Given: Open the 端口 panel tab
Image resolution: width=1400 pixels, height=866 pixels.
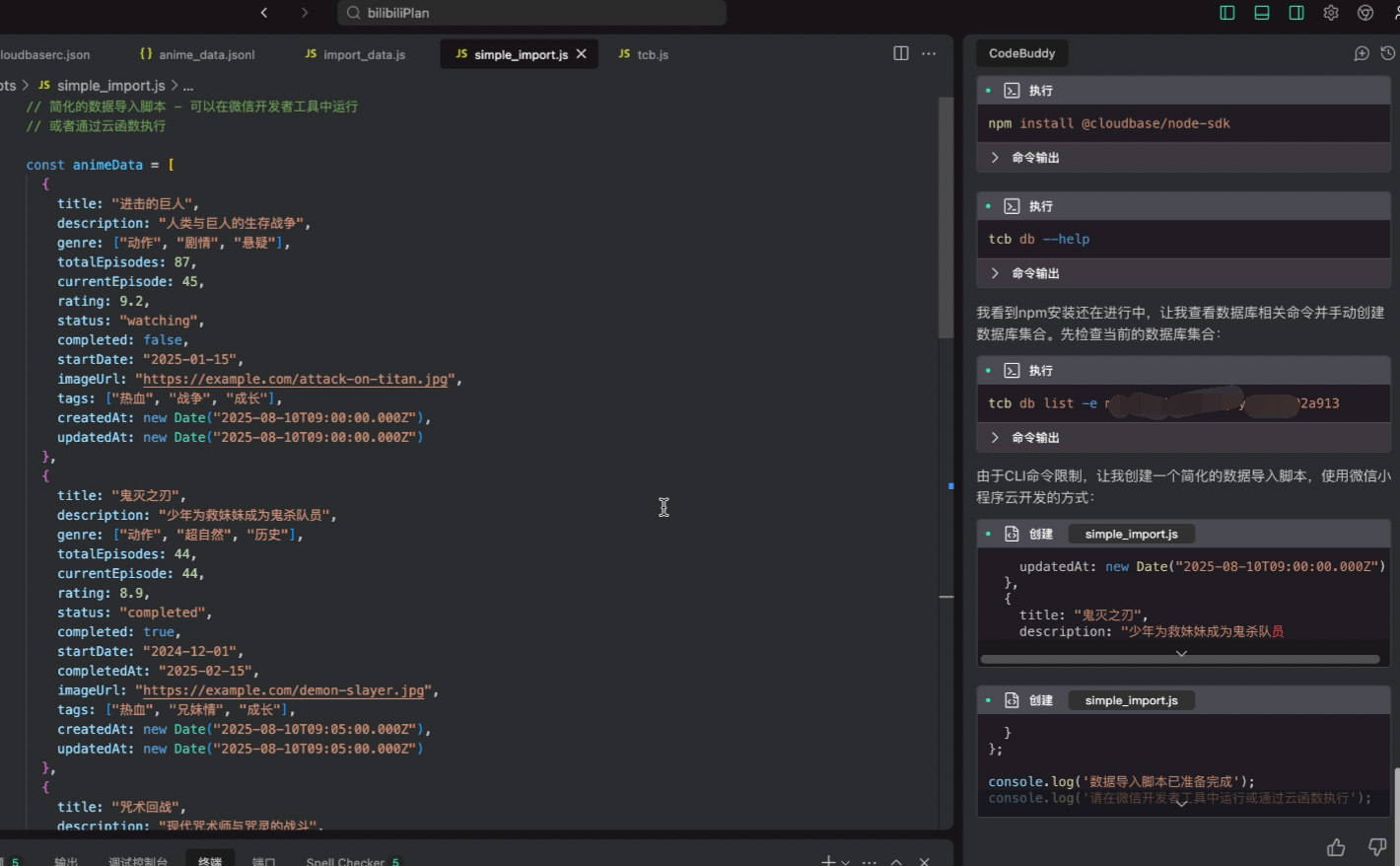Looking at the screenshot, I should pos(264,861).
